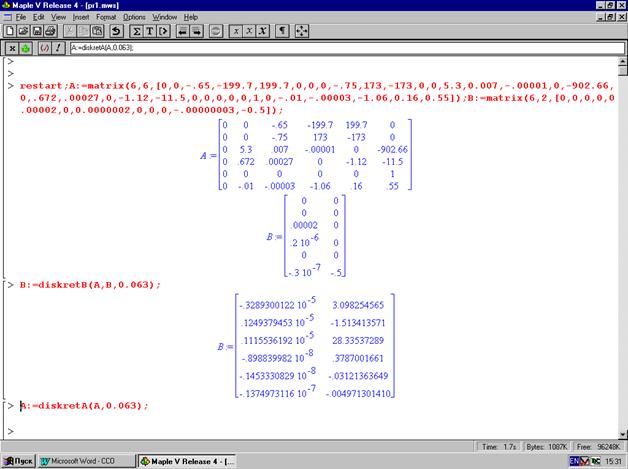Viewport: 628px width, 469px height.
Task: Set zoom to the smallest x magnification
Action: coord(236,31)
